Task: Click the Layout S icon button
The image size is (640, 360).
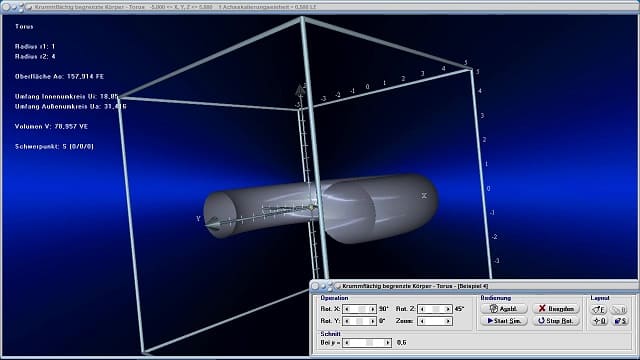Action: coord(620,321)
